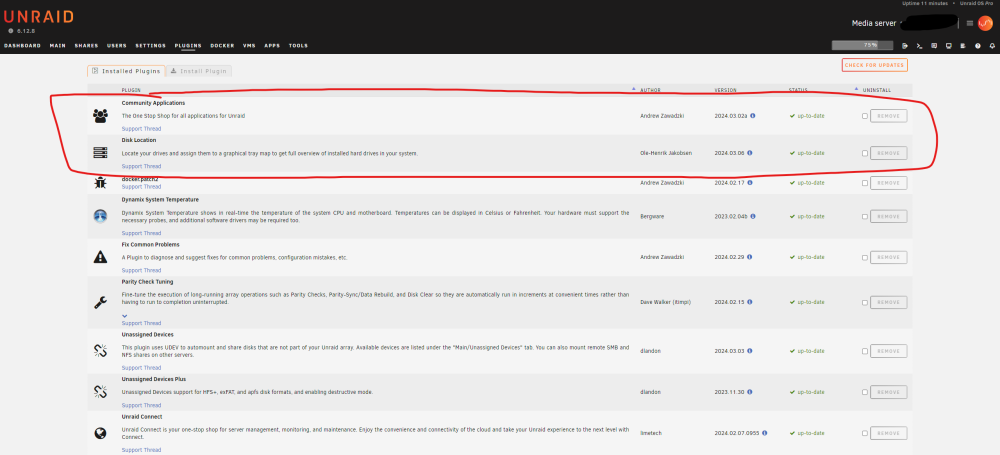Click the Media server name text
Screen dimensions: 1000x455
[874, 23]
